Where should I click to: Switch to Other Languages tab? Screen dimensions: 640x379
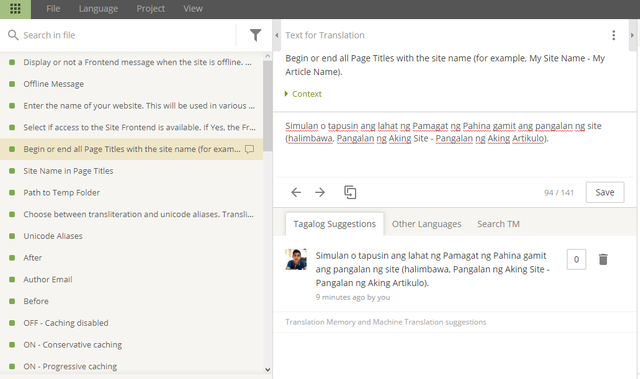427,224
